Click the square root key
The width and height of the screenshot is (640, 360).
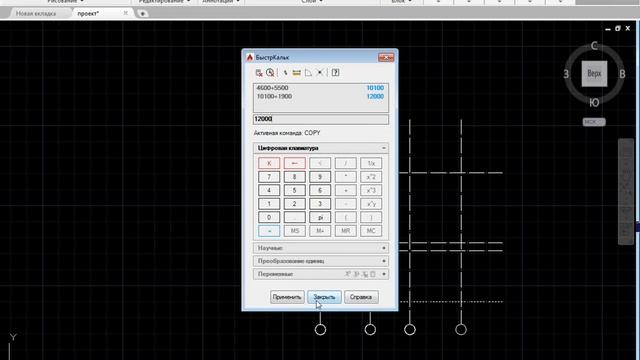point(320,163)
